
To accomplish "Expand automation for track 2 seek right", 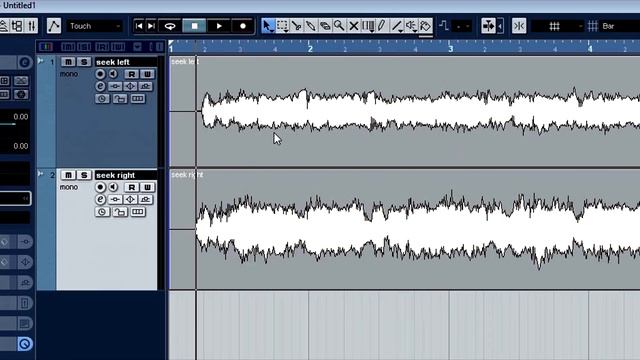I will (x=40, y=174).
